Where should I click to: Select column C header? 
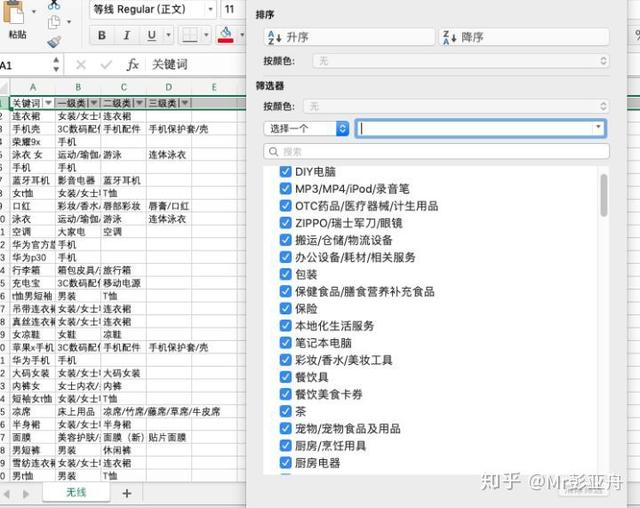pos(123,87)
